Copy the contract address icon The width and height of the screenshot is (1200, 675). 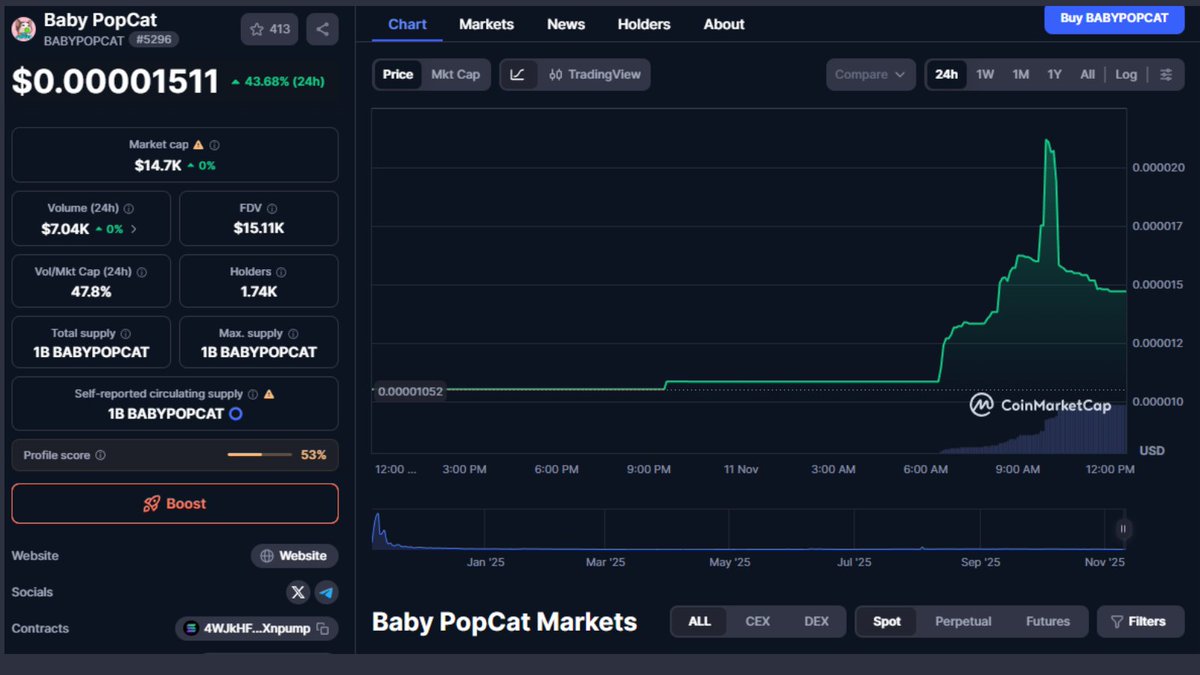[322, 629]
